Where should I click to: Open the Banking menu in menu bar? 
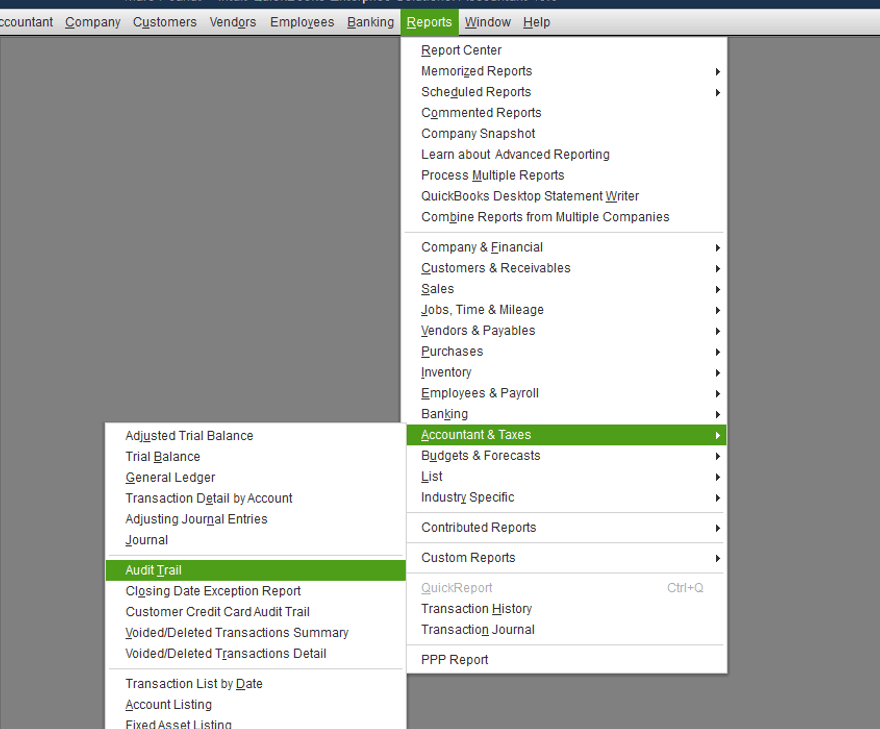[370, 22]
